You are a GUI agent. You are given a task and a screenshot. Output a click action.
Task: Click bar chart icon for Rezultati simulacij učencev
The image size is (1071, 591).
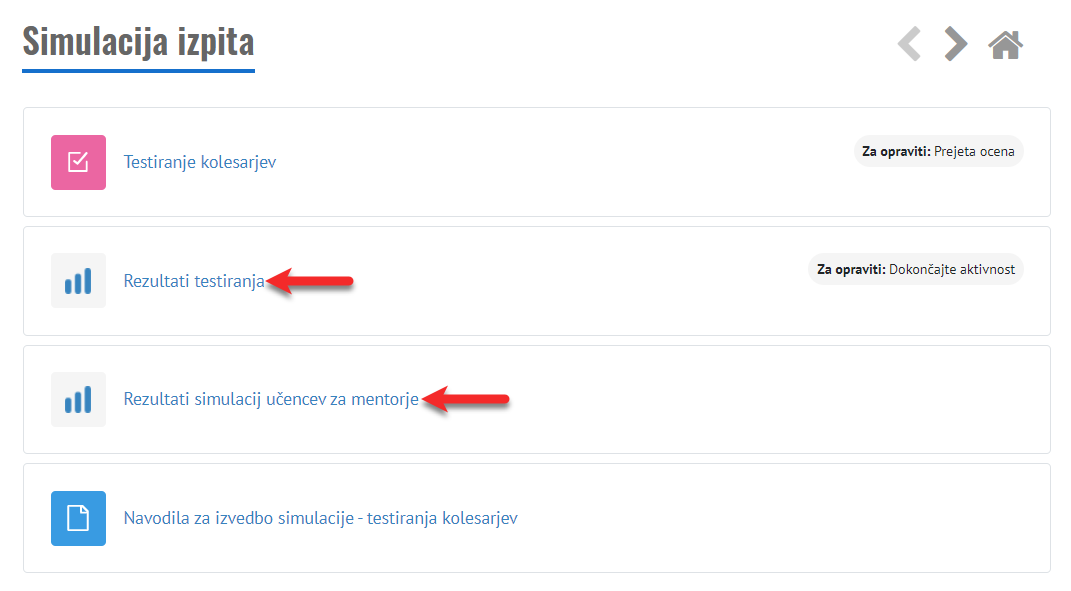tap(78, 400)
